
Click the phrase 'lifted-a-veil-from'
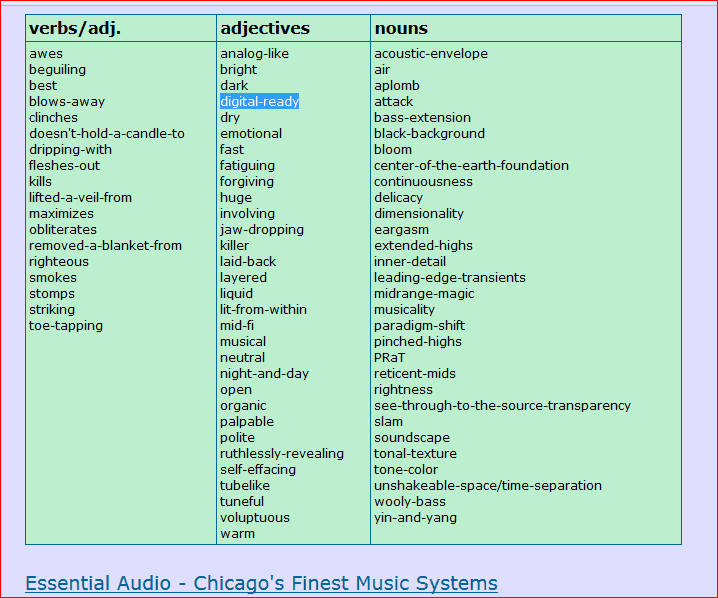tap(81, 198)
